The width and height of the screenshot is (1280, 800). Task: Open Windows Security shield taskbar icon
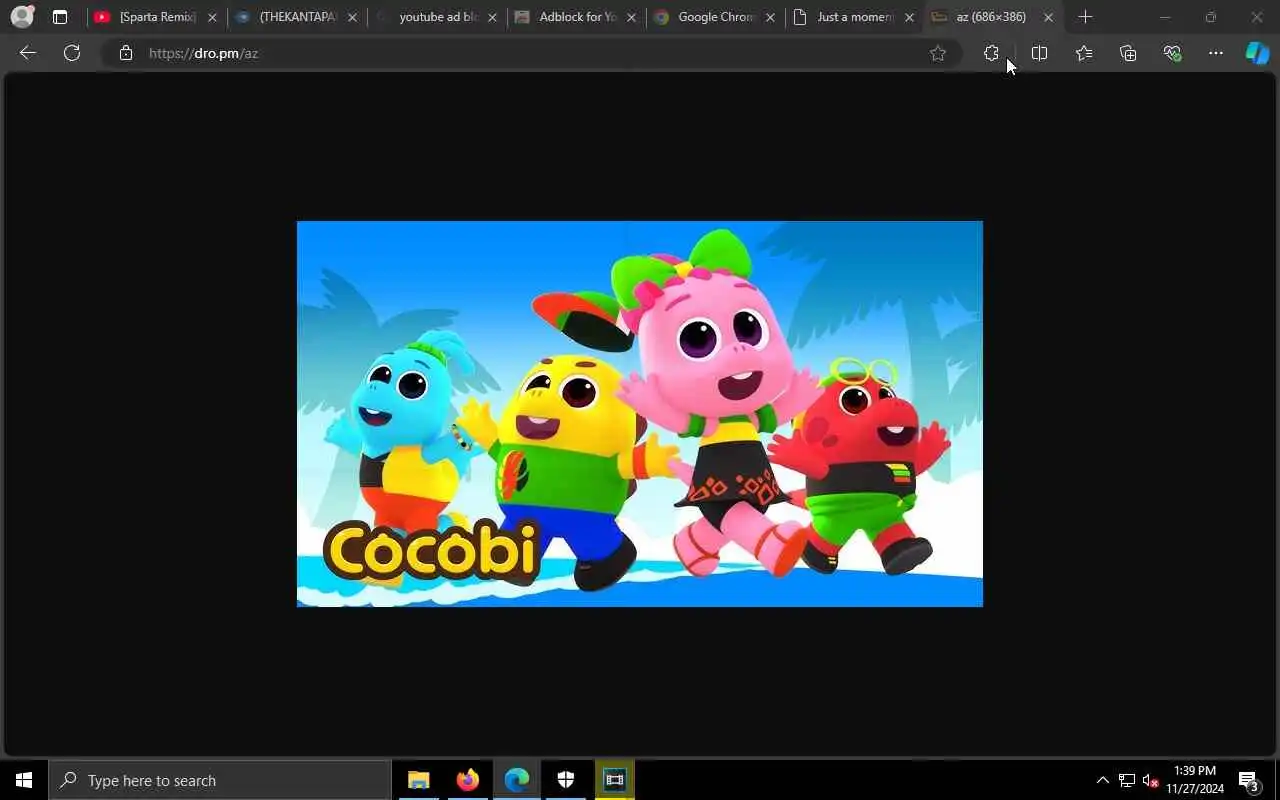[x=565, y=780]
